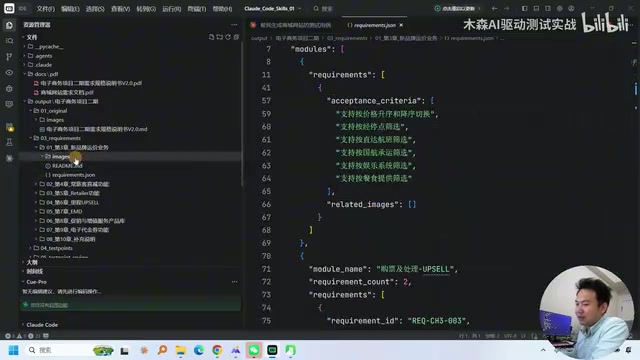This screenshot has width=640, height=360.
Task: Open Google Chrome from the taskbar
Action: click(x=217, y=350)
